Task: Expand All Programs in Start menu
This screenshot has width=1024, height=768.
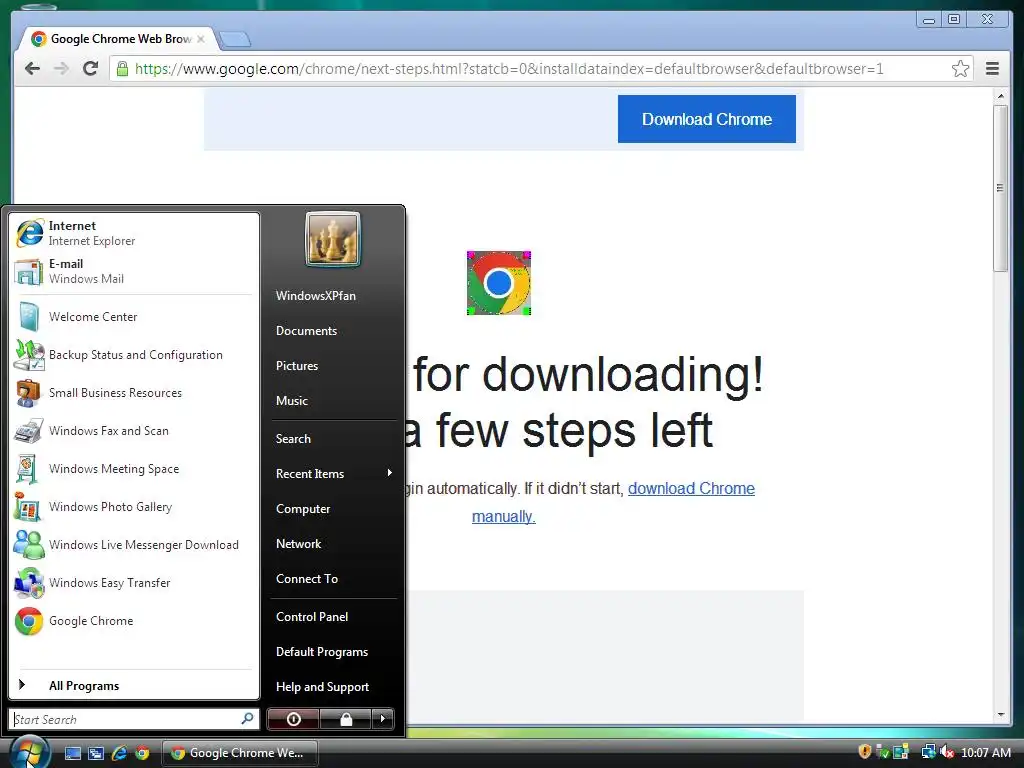Action: pyautogui.click(x=134, y=686)
